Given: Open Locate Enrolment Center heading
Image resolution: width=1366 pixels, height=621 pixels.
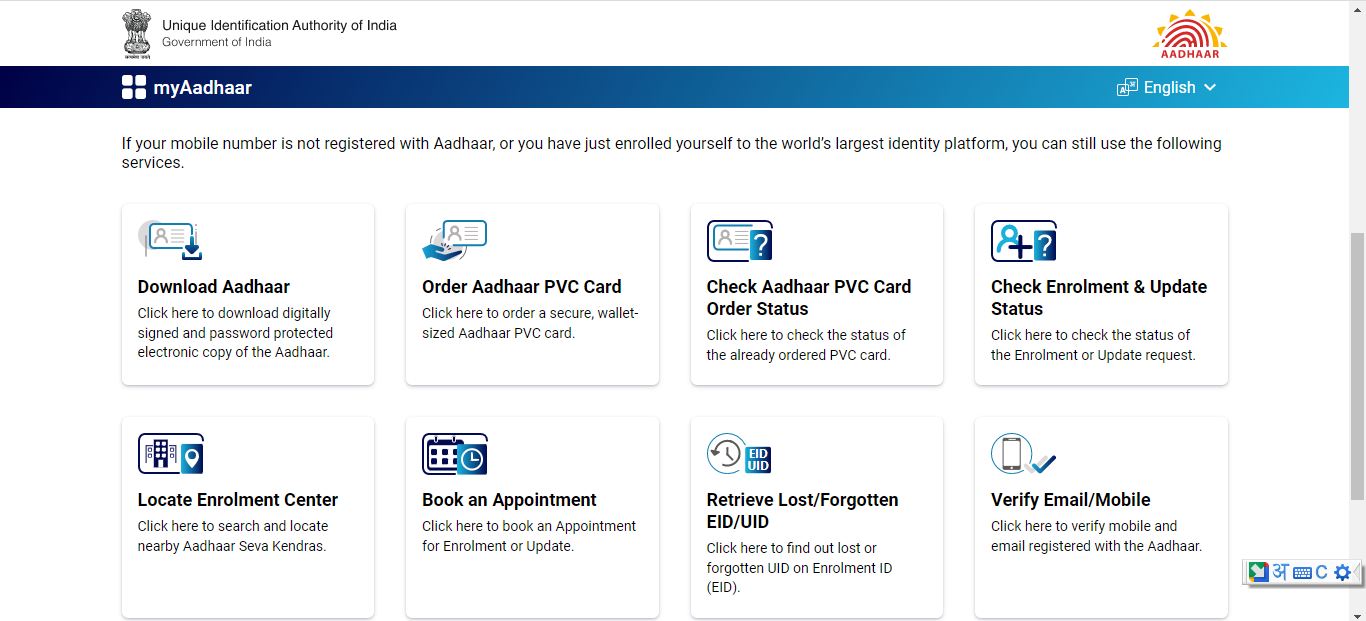Looking at the screenshot, I should pos(238,500).
